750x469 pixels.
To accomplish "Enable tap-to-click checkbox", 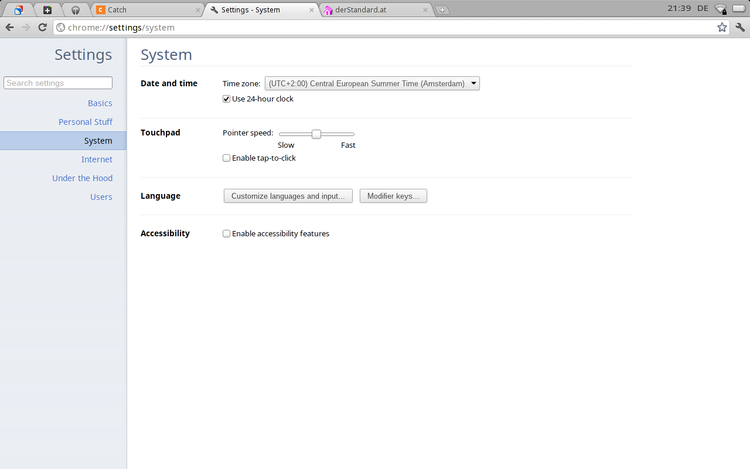I will [226, 158].
